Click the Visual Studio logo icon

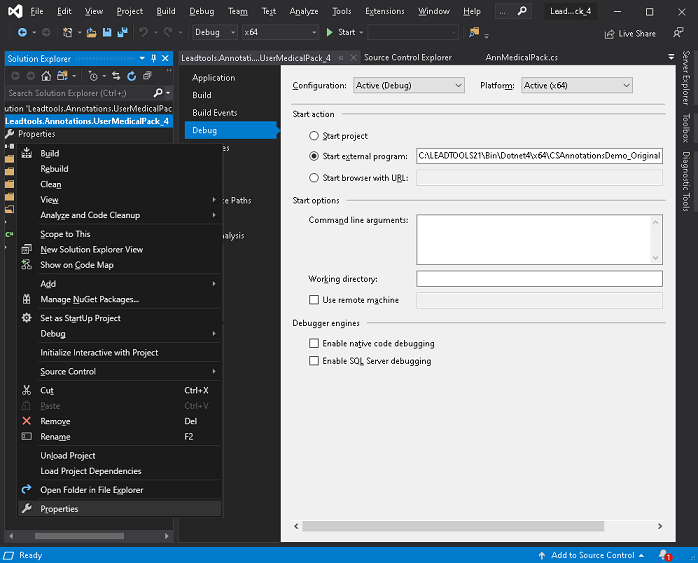[15, 11]
